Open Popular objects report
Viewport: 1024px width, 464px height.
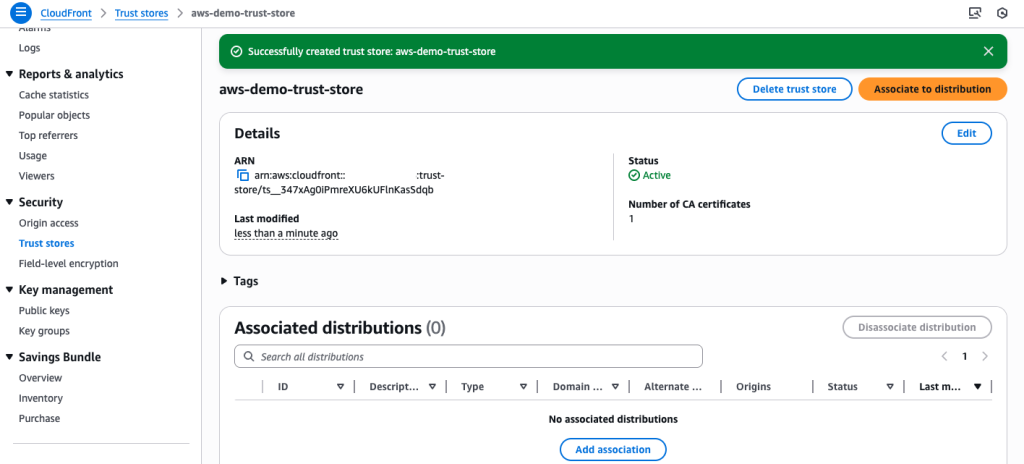[54, 115]
